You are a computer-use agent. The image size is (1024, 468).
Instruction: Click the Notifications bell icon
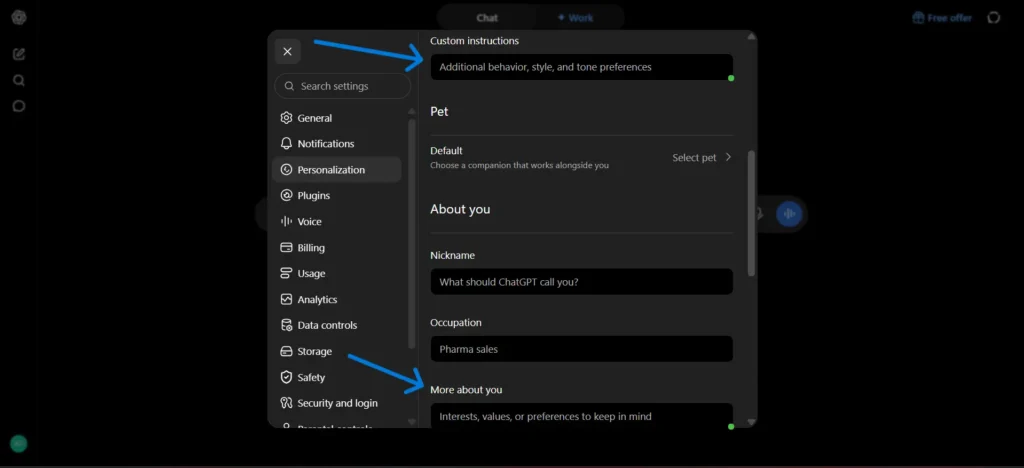pos(286,144)
